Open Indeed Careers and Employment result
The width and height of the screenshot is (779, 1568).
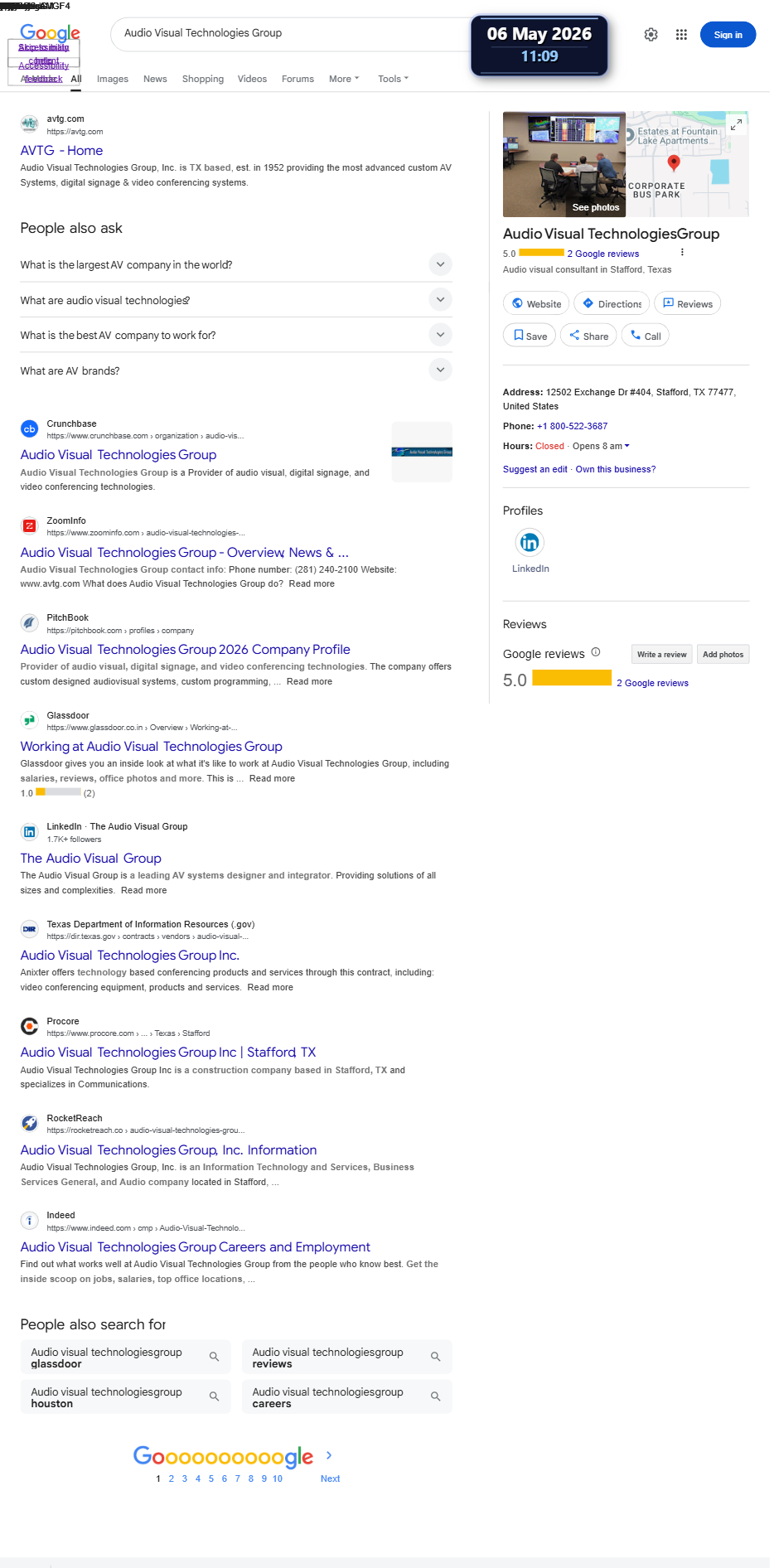point(196,1246)
